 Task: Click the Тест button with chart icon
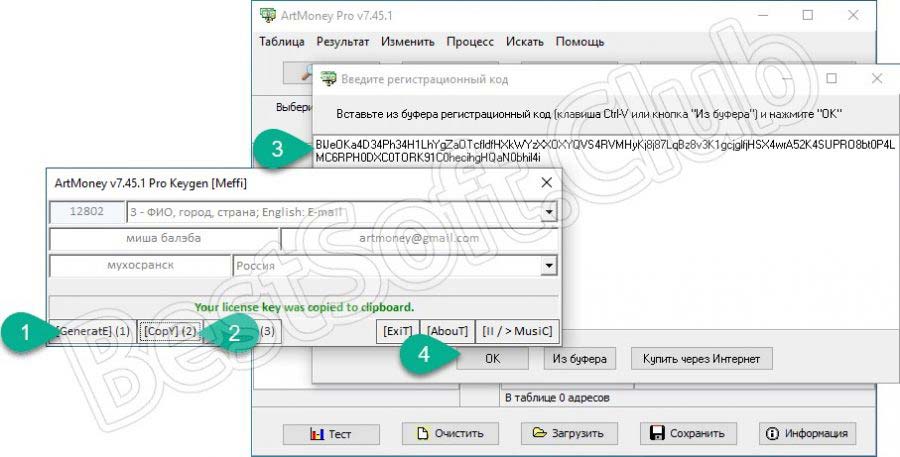331,434
